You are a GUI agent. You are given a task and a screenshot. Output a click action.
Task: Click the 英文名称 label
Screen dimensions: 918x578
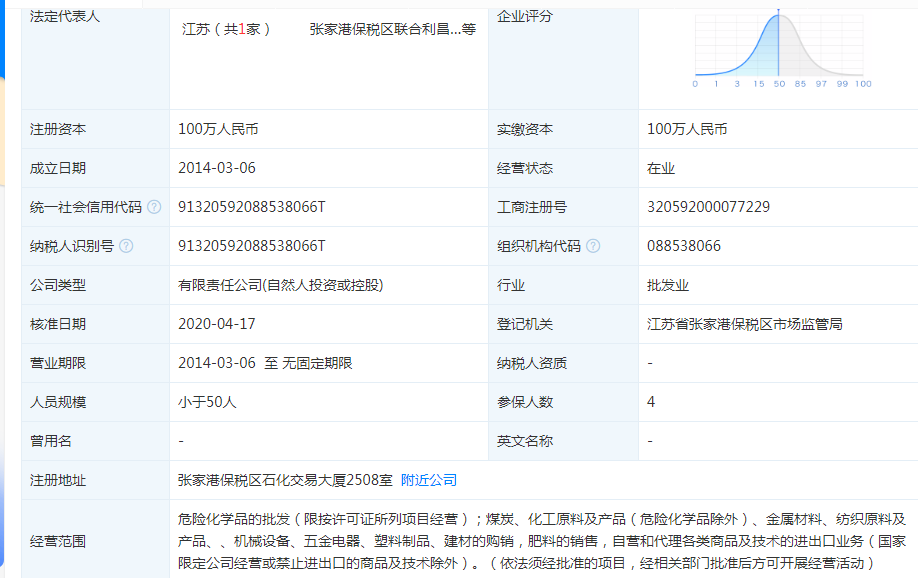point(525,441)
